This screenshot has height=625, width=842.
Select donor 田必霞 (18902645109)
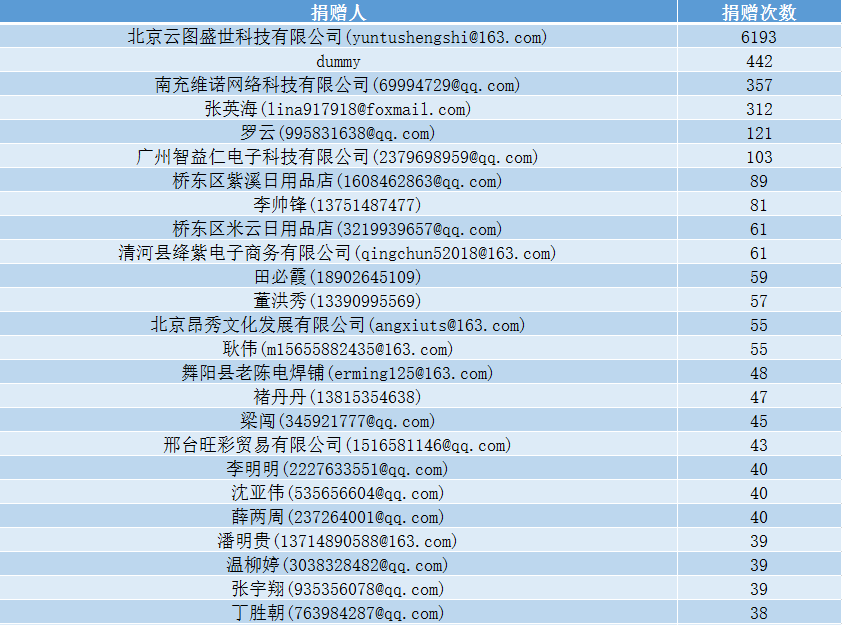click(338, 277)
